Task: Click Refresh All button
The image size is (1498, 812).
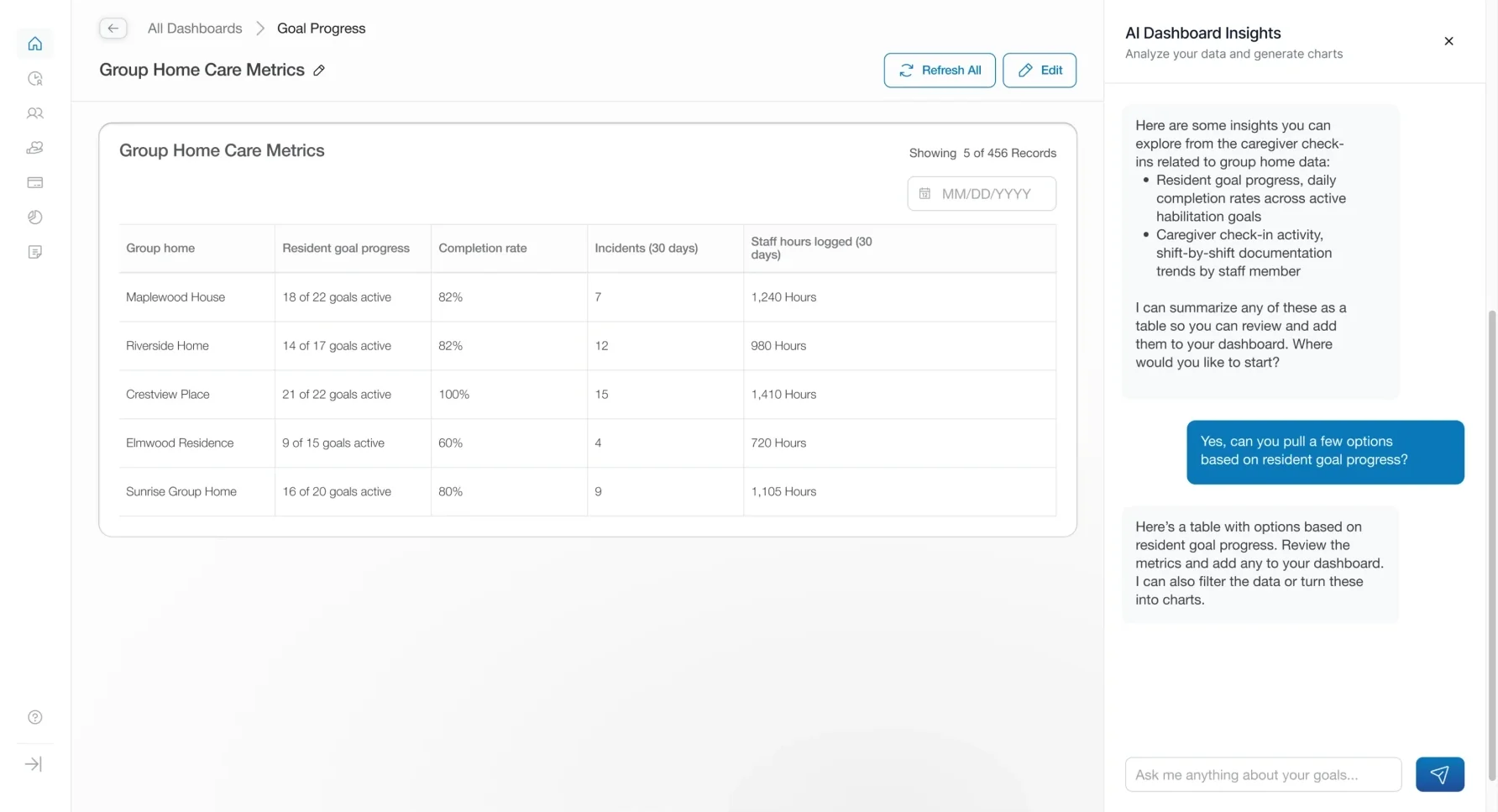Action: tap(940, 71)
